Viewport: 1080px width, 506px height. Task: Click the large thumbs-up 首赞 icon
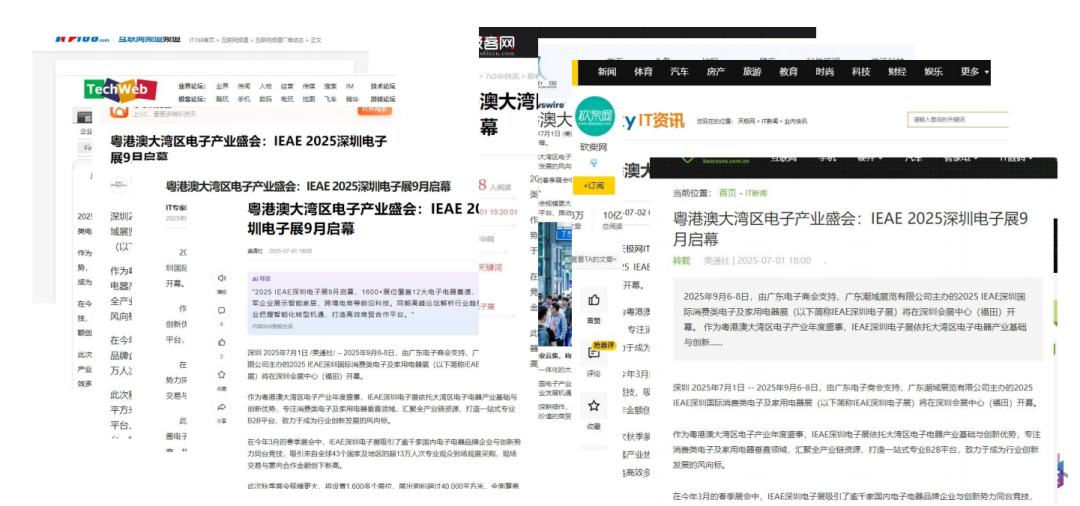(x=594, y=300)
